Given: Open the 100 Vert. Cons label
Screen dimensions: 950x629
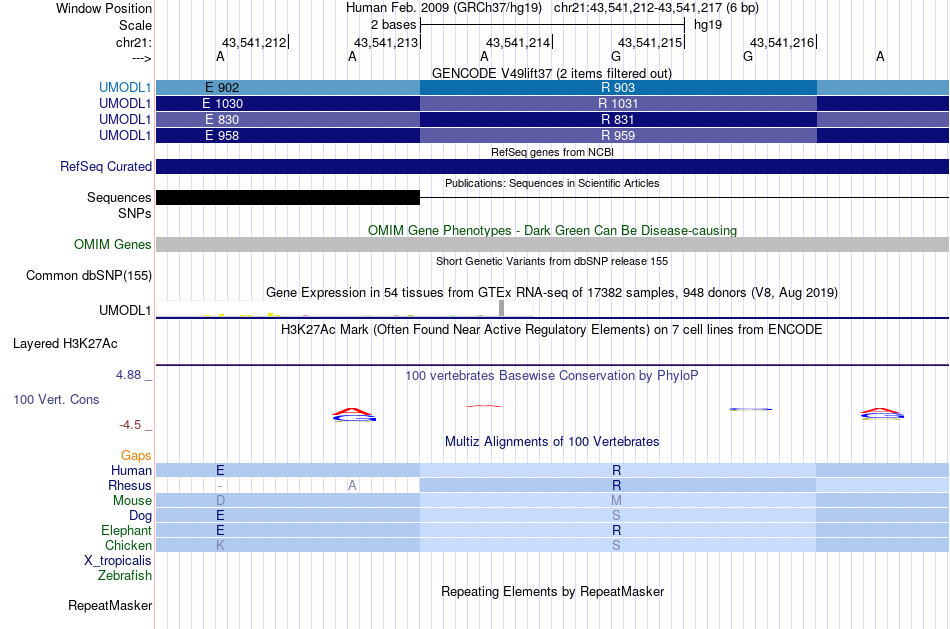Looking at the screenshot, I should point(56,399).
